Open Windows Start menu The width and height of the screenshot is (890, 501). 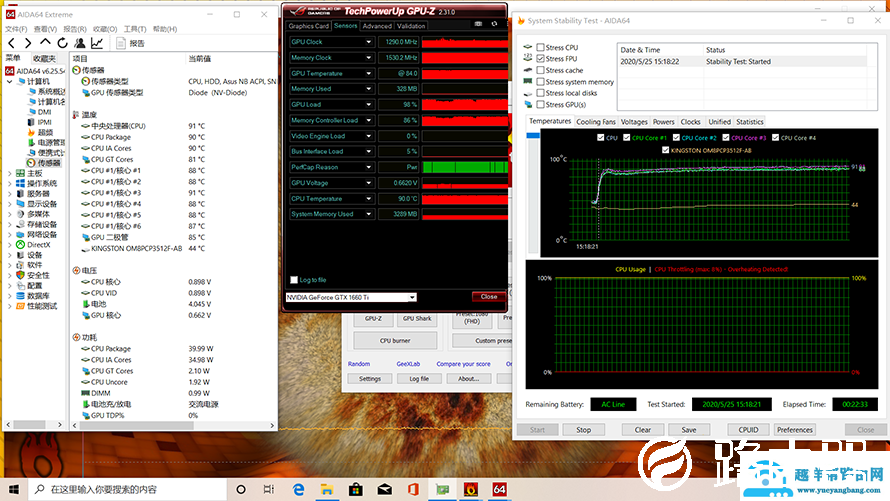[x=14, y=489]
